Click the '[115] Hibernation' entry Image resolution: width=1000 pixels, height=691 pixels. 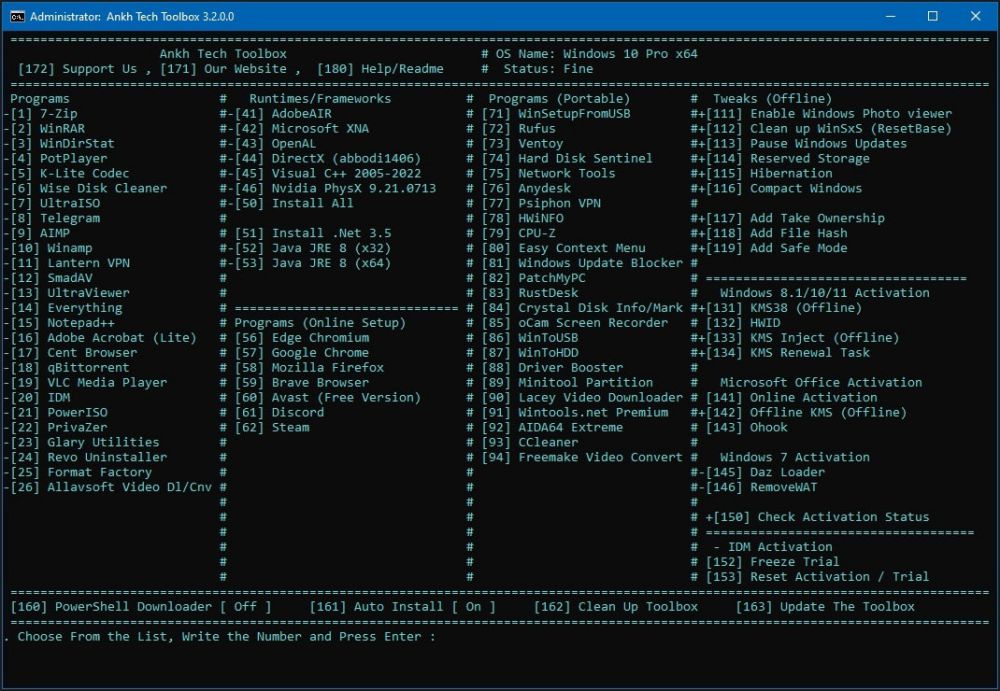(x=769, y=173)
